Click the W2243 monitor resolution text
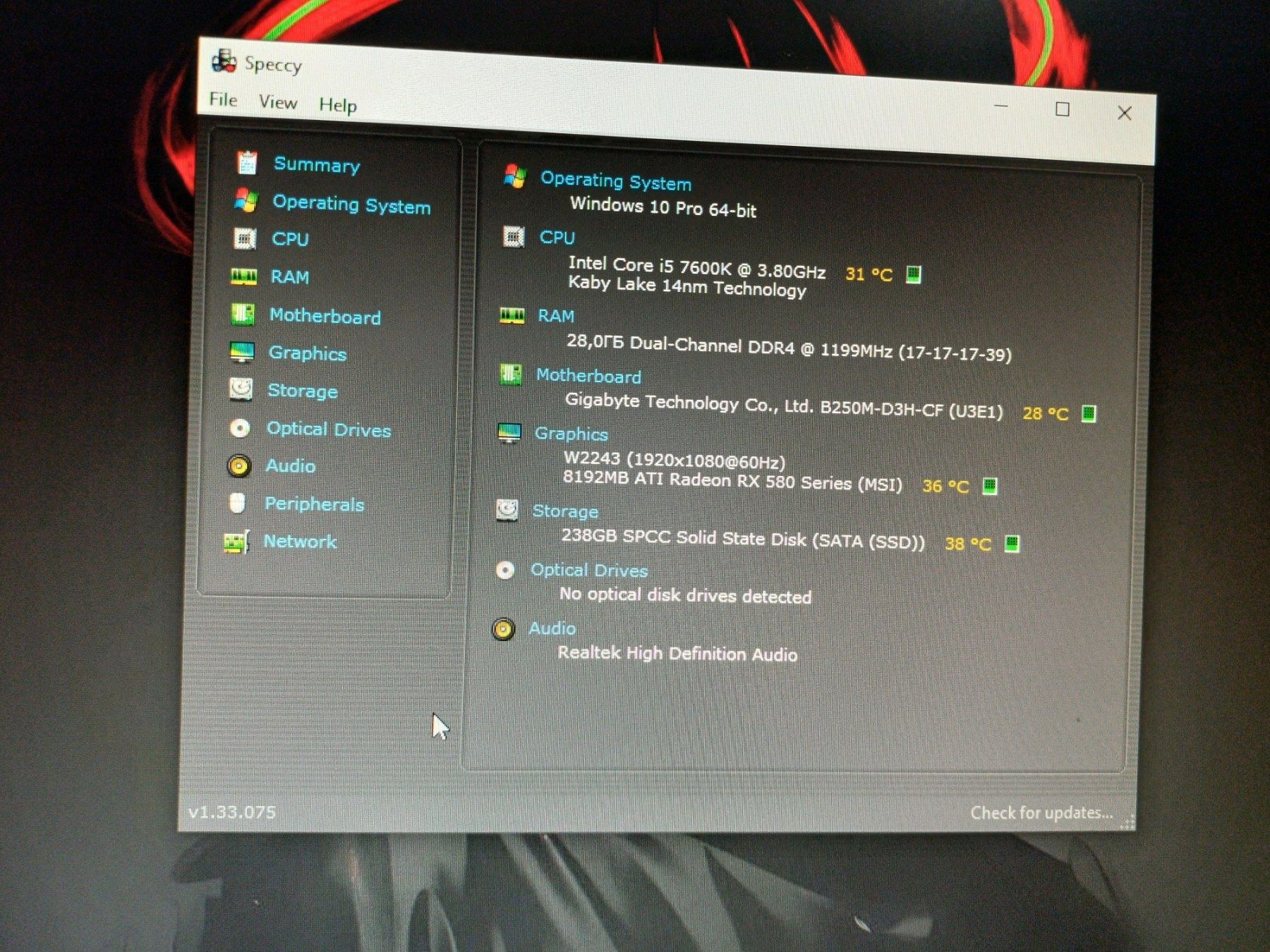This screenshot has height=952, width=1270. click(x=674, y=460)
